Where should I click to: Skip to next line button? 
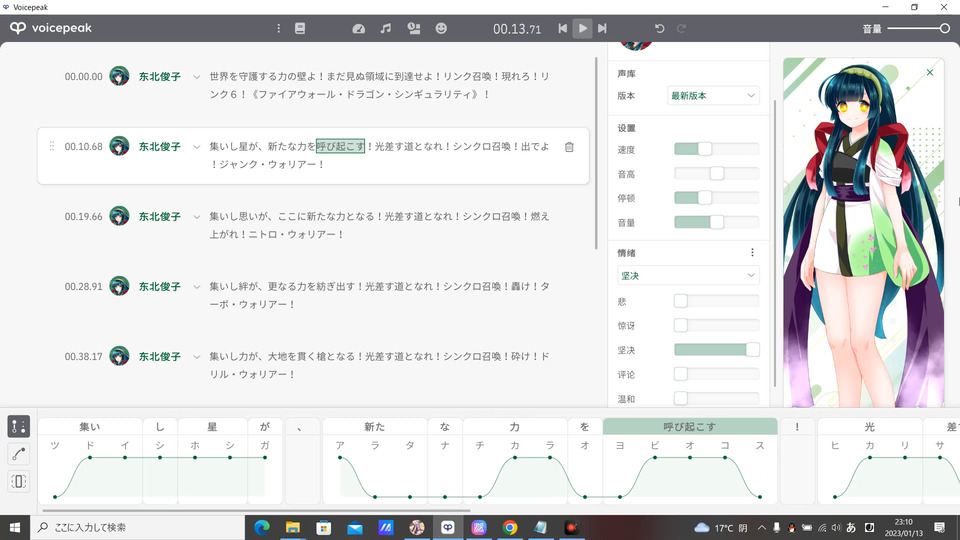pos(602,28)
